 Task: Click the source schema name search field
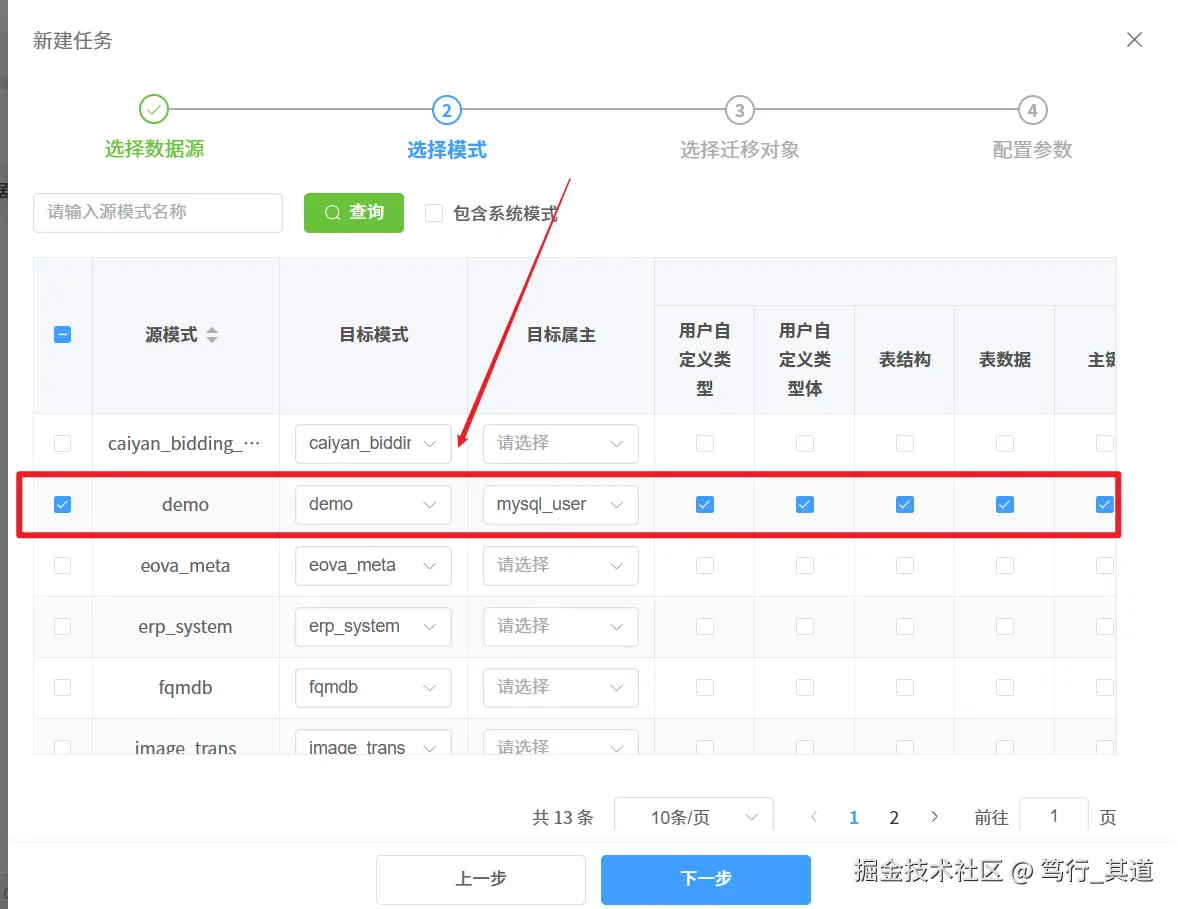[x=157, y=212]
